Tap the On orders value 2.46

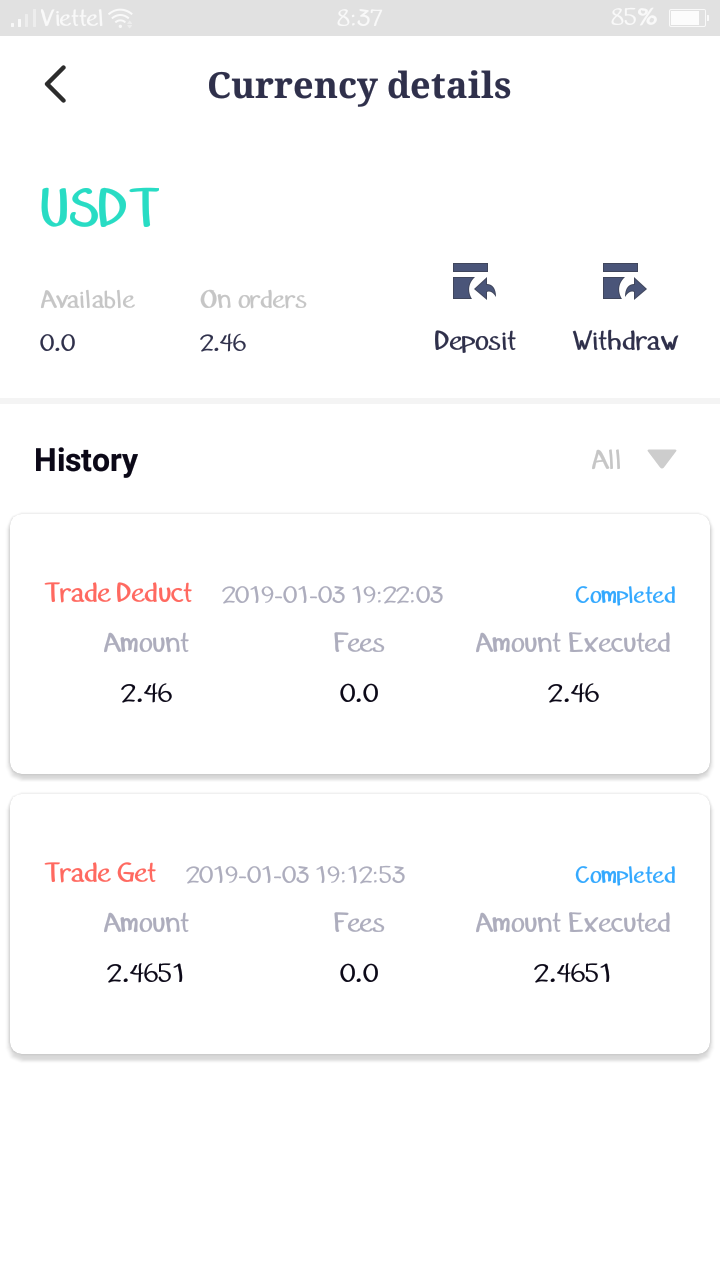[x=223, y=343]
